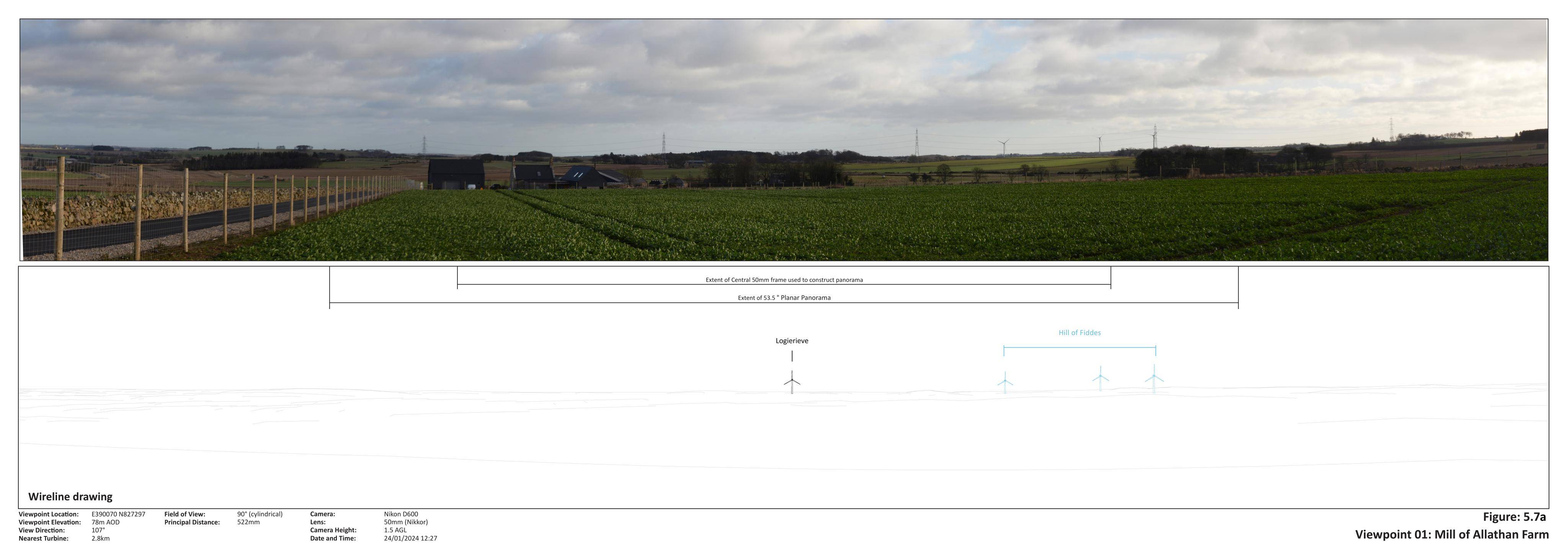Click the '50mm (Nikkor)' value

[x=406, y=522]
